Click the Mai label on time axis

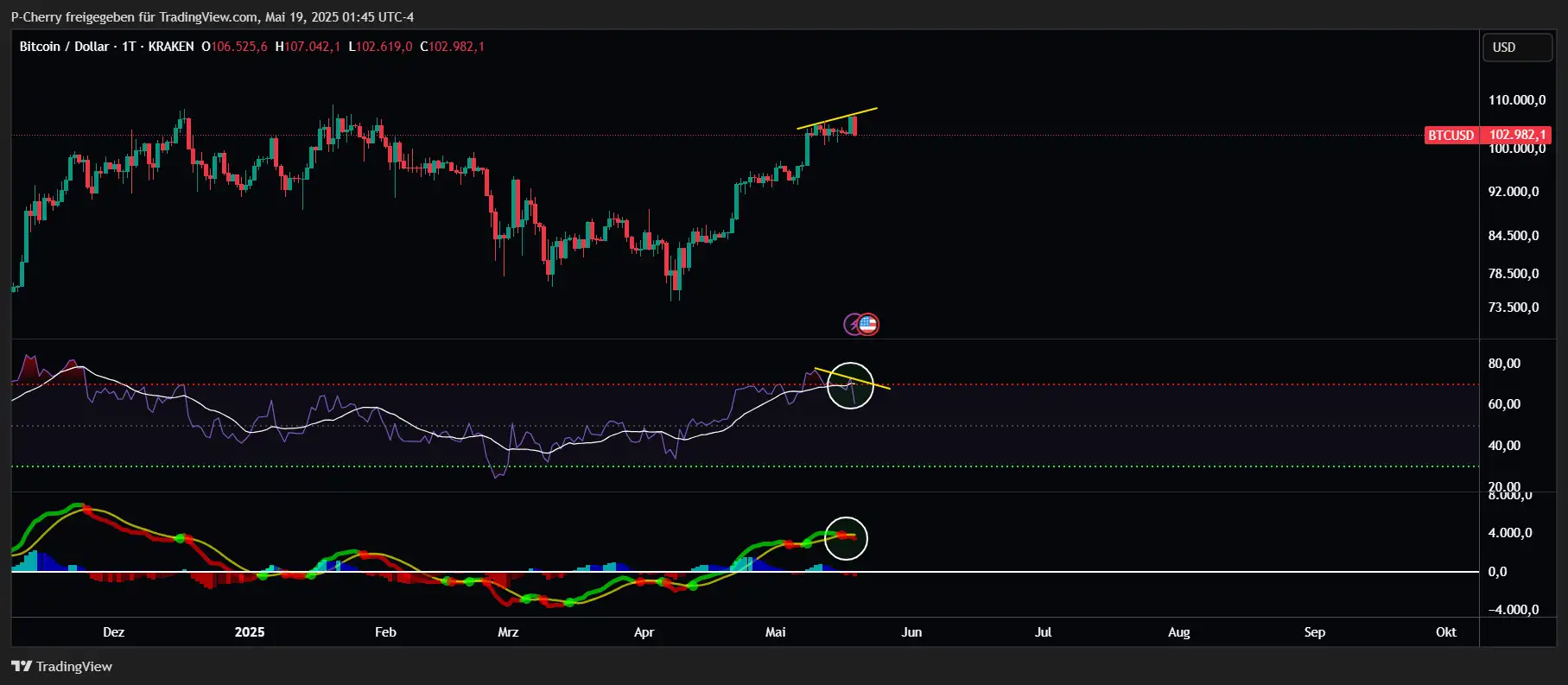775,632
